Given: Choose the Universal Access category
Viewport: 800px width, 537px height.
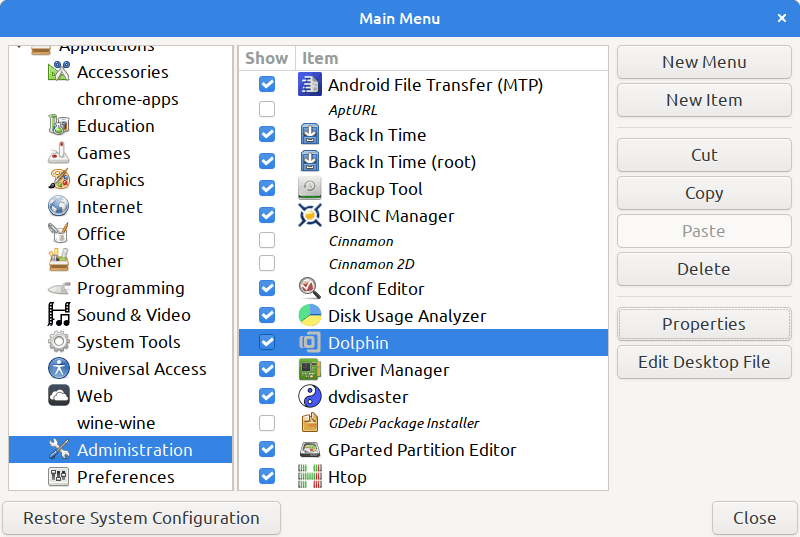Looking at the screenshot, I should pos(120,369).
